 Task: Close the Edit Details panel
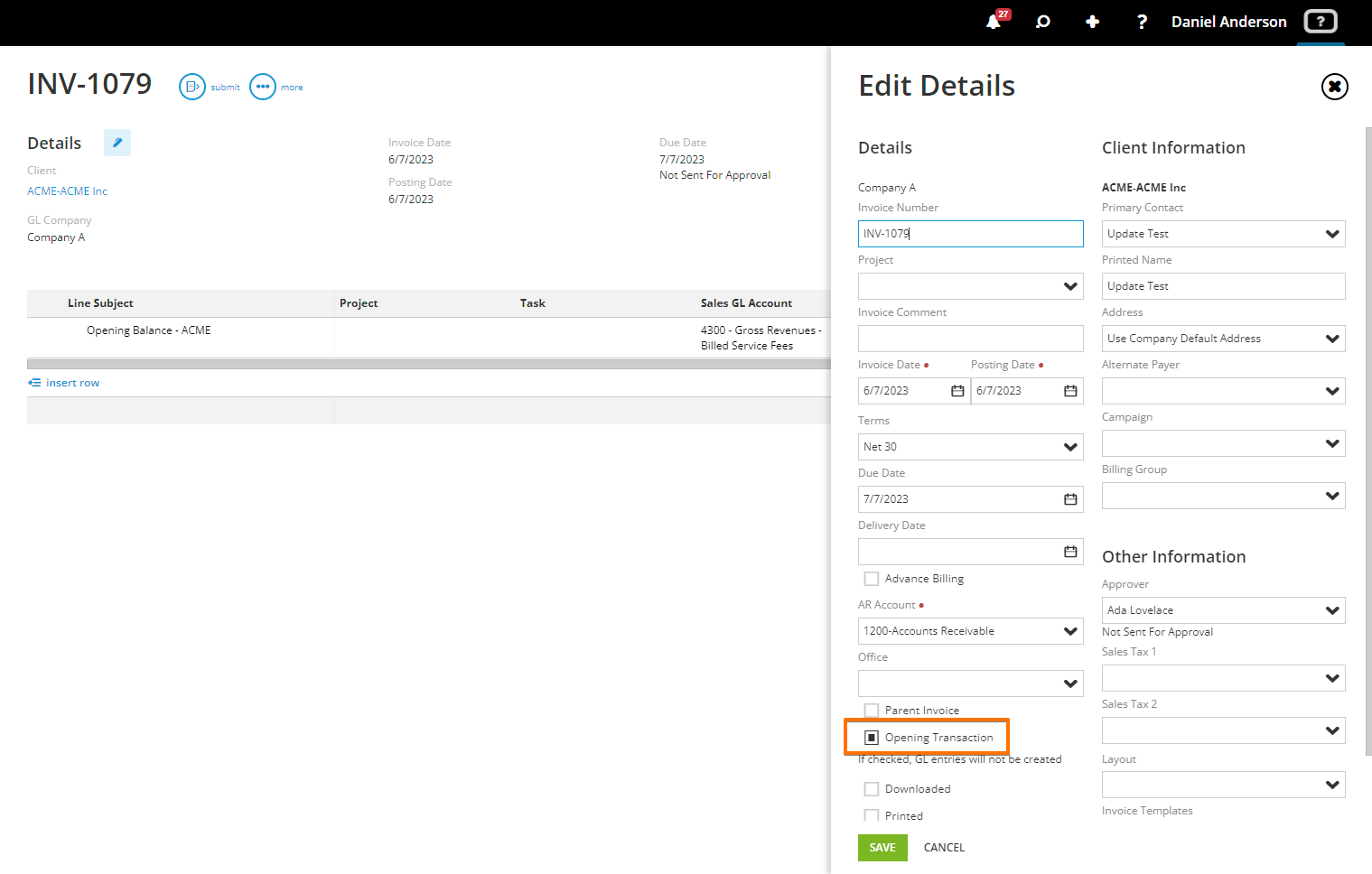click(x=1334, y=87)
